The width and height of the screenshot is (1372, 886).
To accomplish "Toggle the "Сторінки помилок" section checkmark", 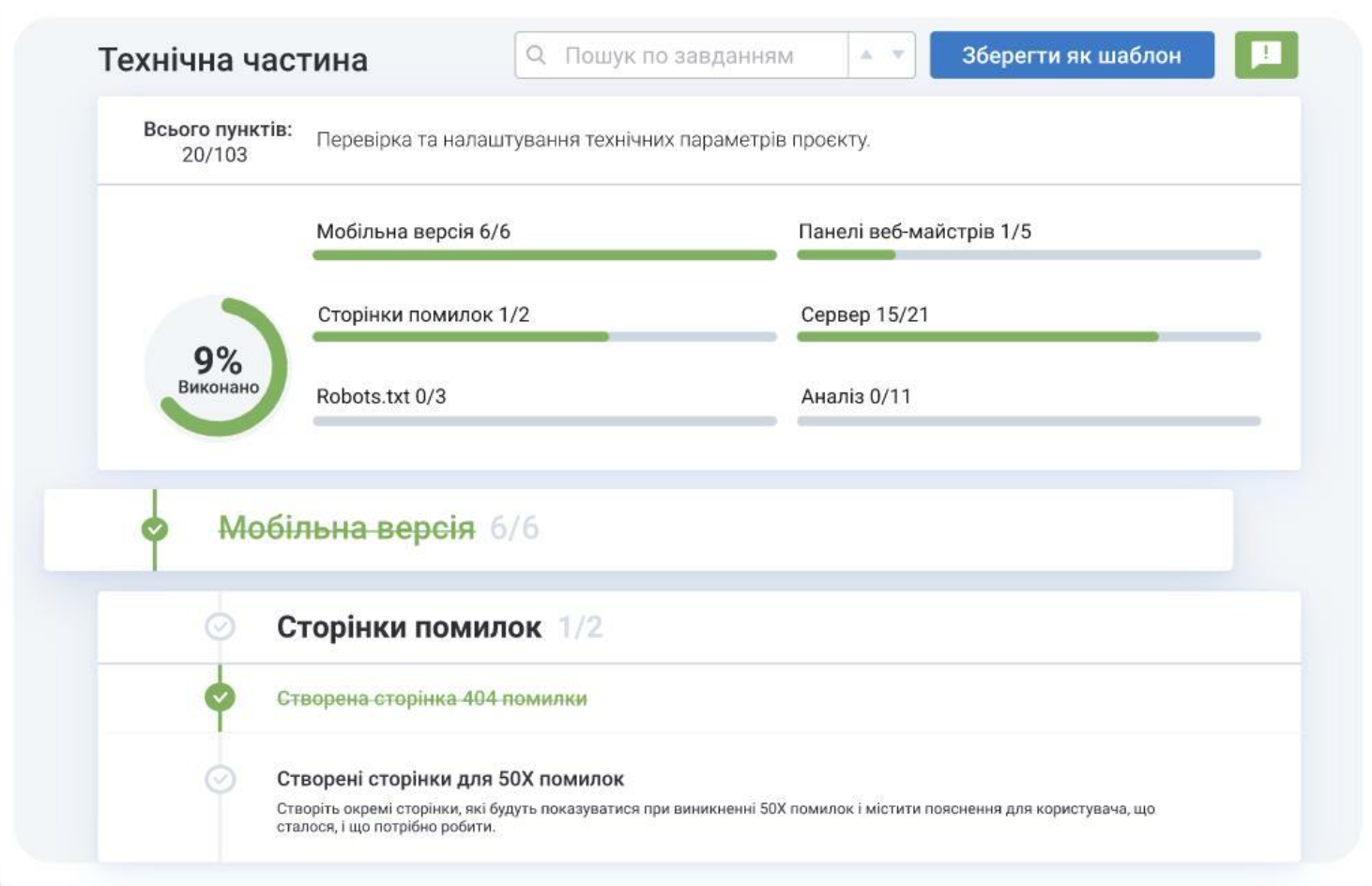I will coord(220,626).
